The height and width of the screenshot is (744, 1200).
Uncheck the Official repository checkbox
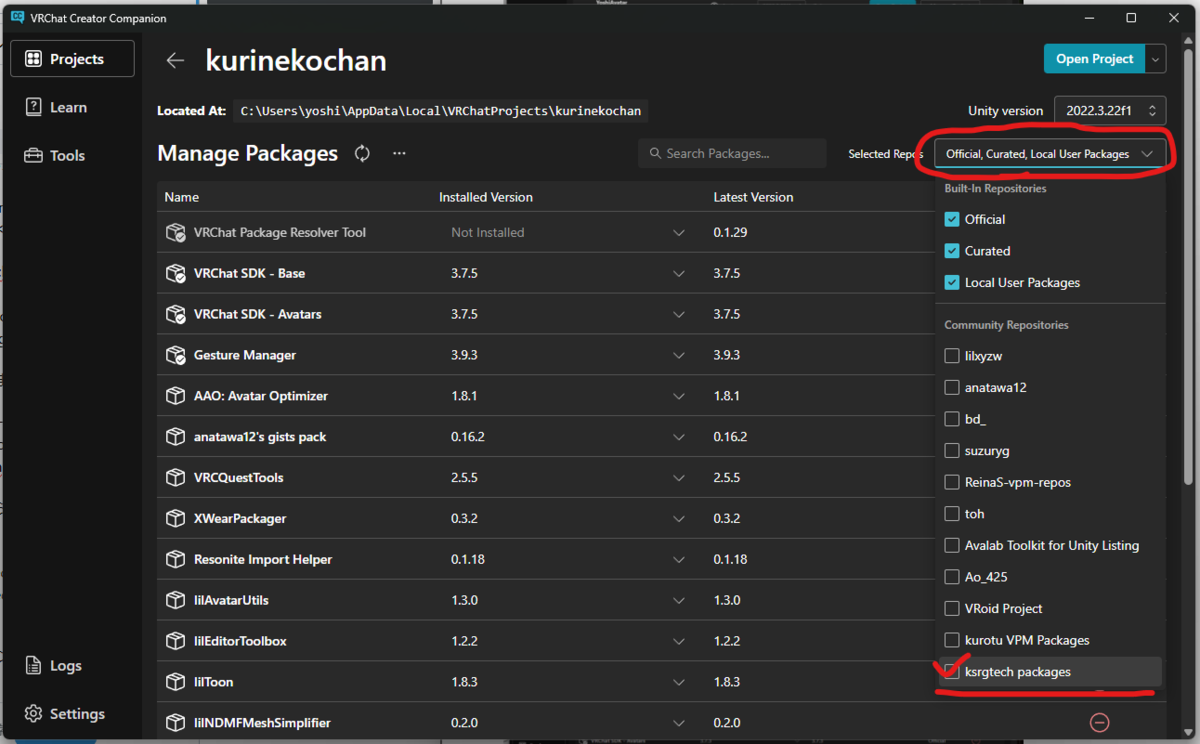(x=952, y=219)
